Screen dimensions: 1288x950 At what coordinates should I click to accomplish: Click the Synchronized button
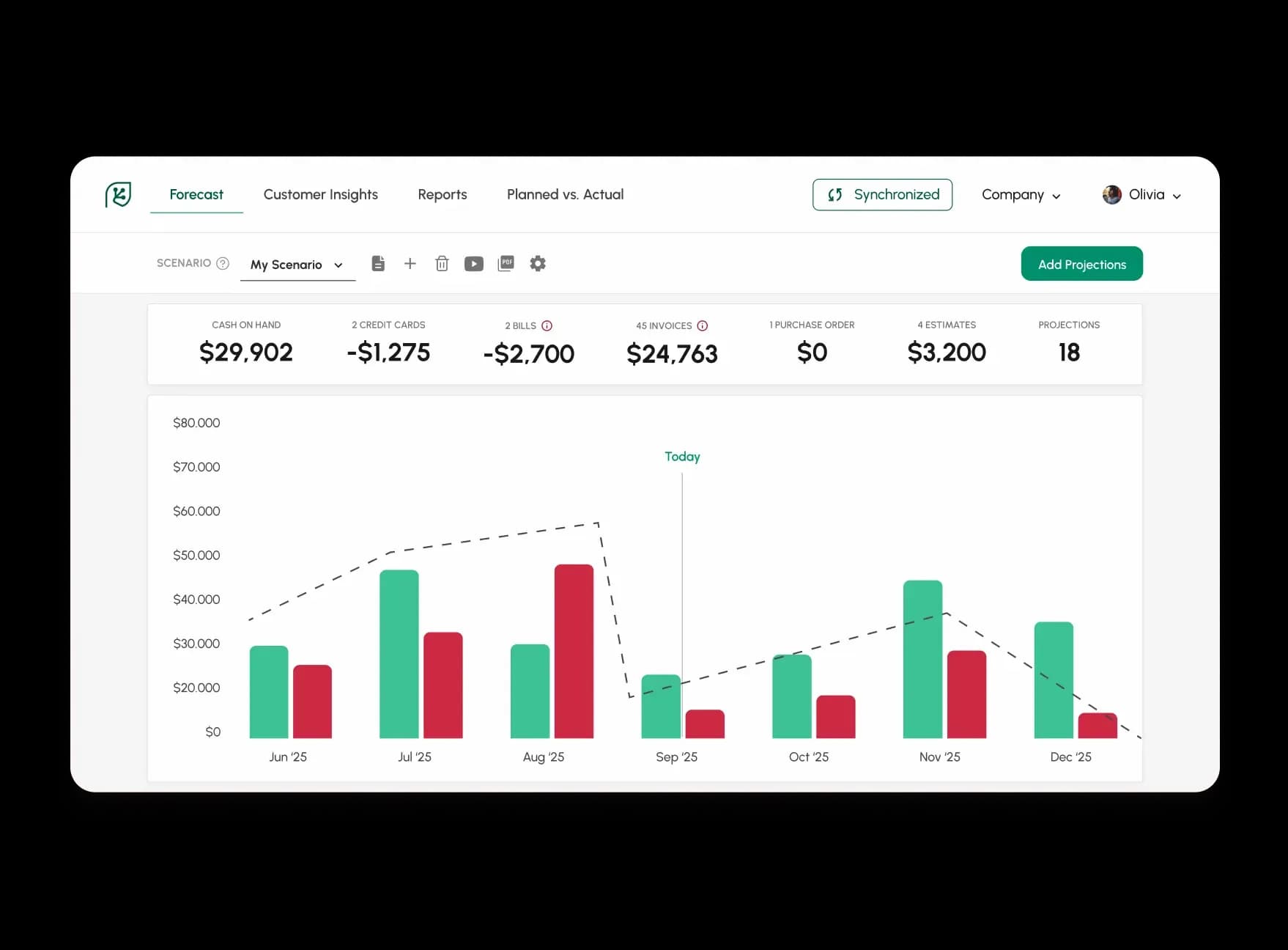click(882, 195)
